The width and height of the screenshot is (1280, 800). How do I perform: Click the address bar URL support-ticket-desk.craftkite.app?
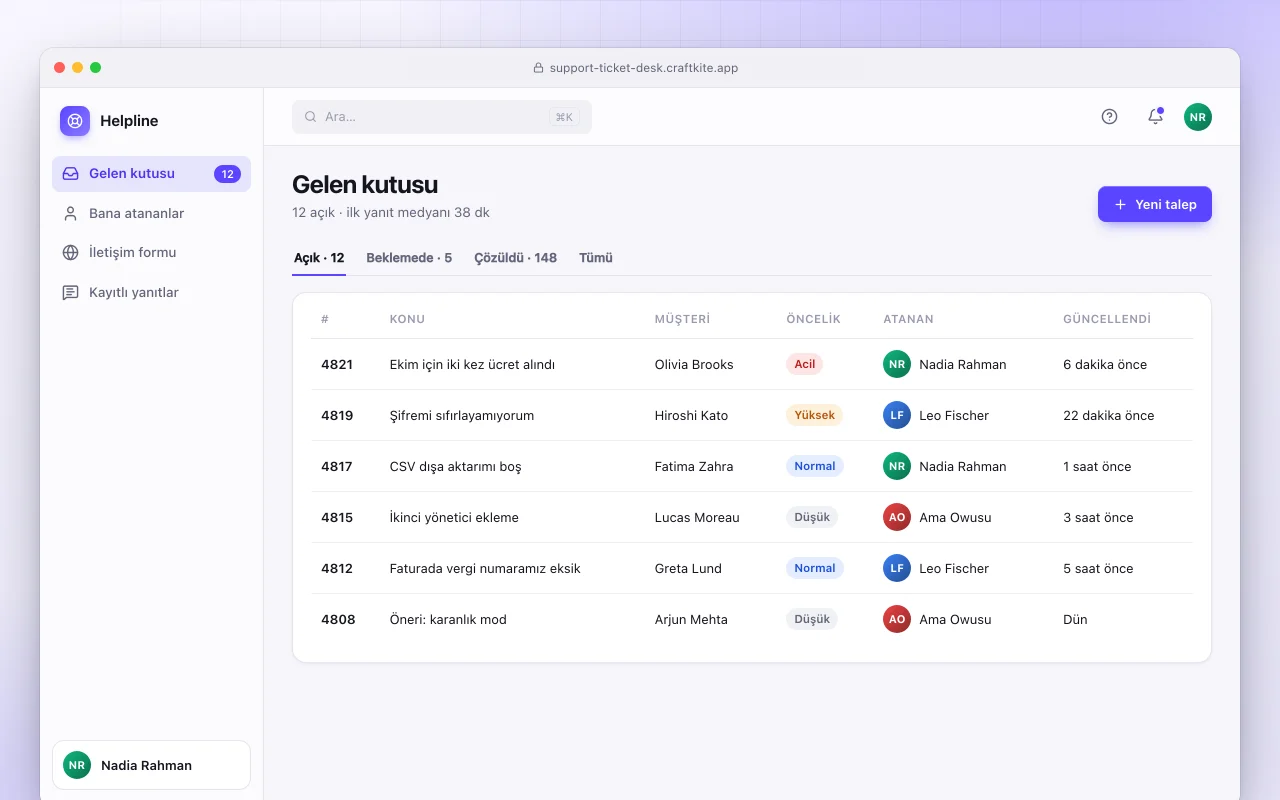[644, 68]
